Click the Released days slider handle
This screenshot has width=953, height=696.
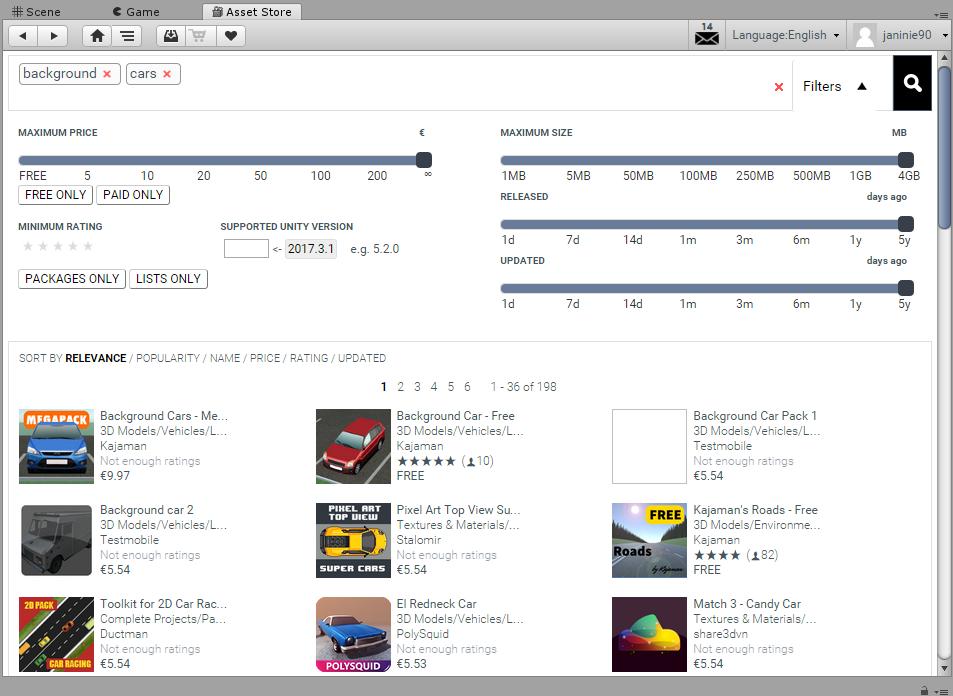(906, 224)
